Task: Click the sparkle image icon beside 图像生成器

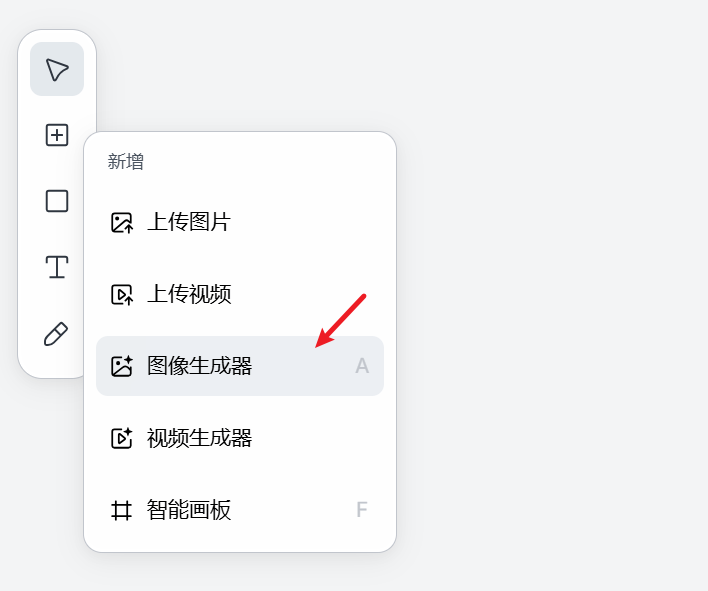Action: [x=122, y=366]
